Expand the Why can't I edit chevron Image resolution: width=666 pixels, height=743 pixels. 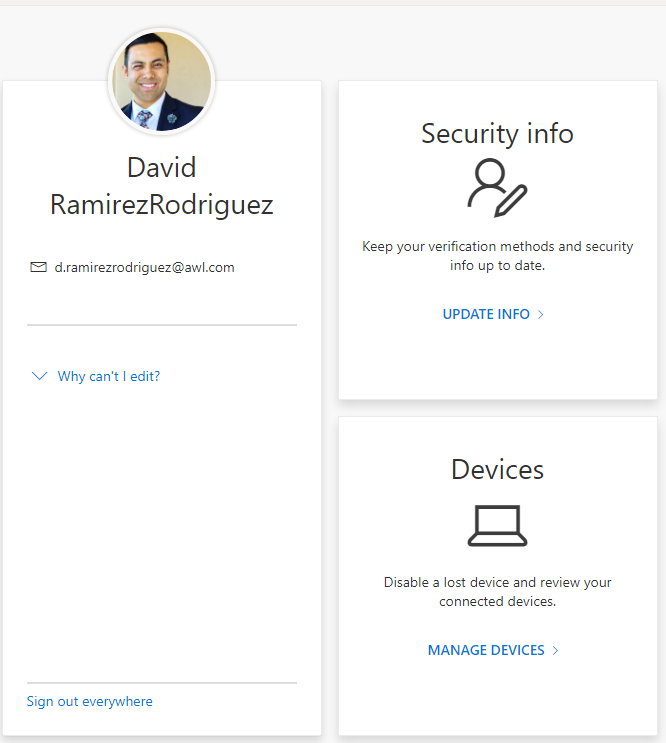pyautogui.click(x=39, y=376)
